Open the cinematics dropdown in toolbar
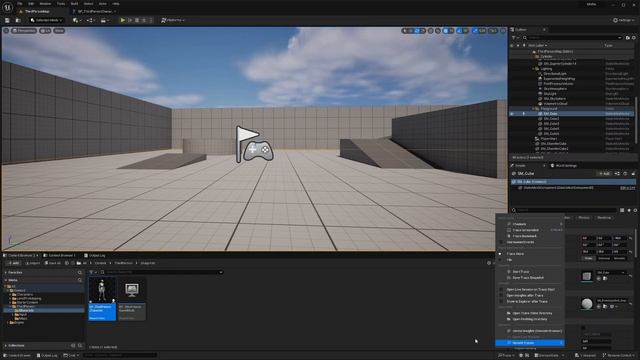The image size is (640, 360). click(x=104, y=20)
